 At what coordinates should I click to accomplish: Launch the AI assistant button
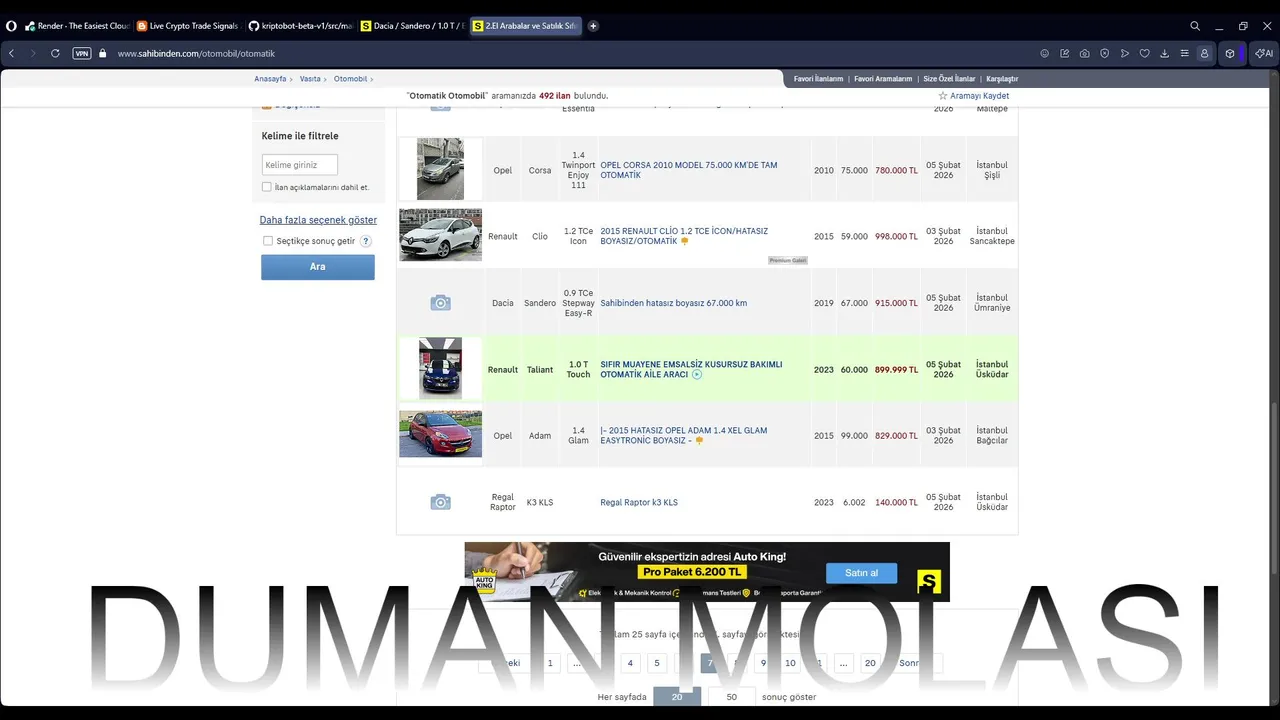[1264, 53]
